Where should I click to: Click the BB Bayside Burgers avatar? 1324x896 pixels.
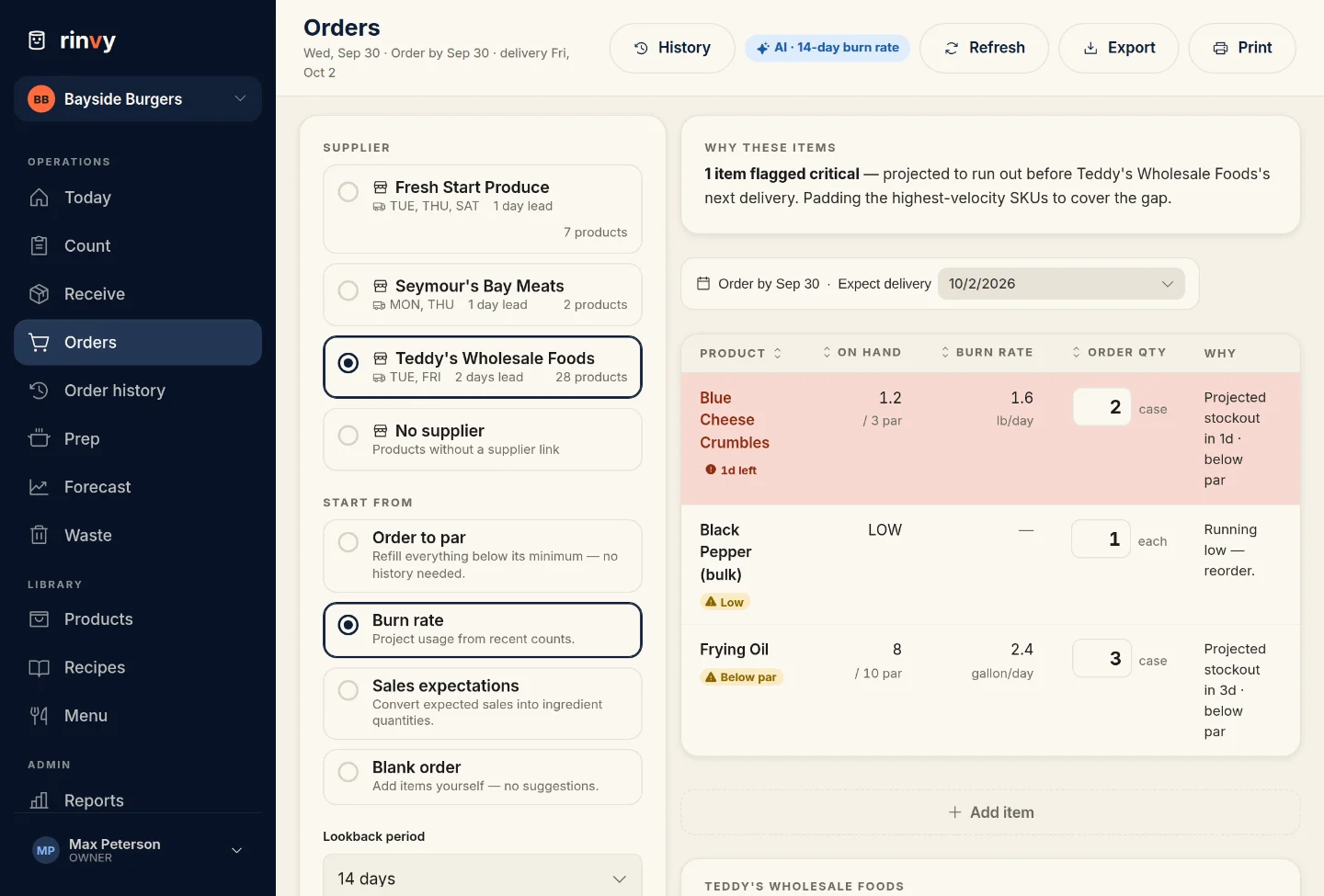[41, 99]
